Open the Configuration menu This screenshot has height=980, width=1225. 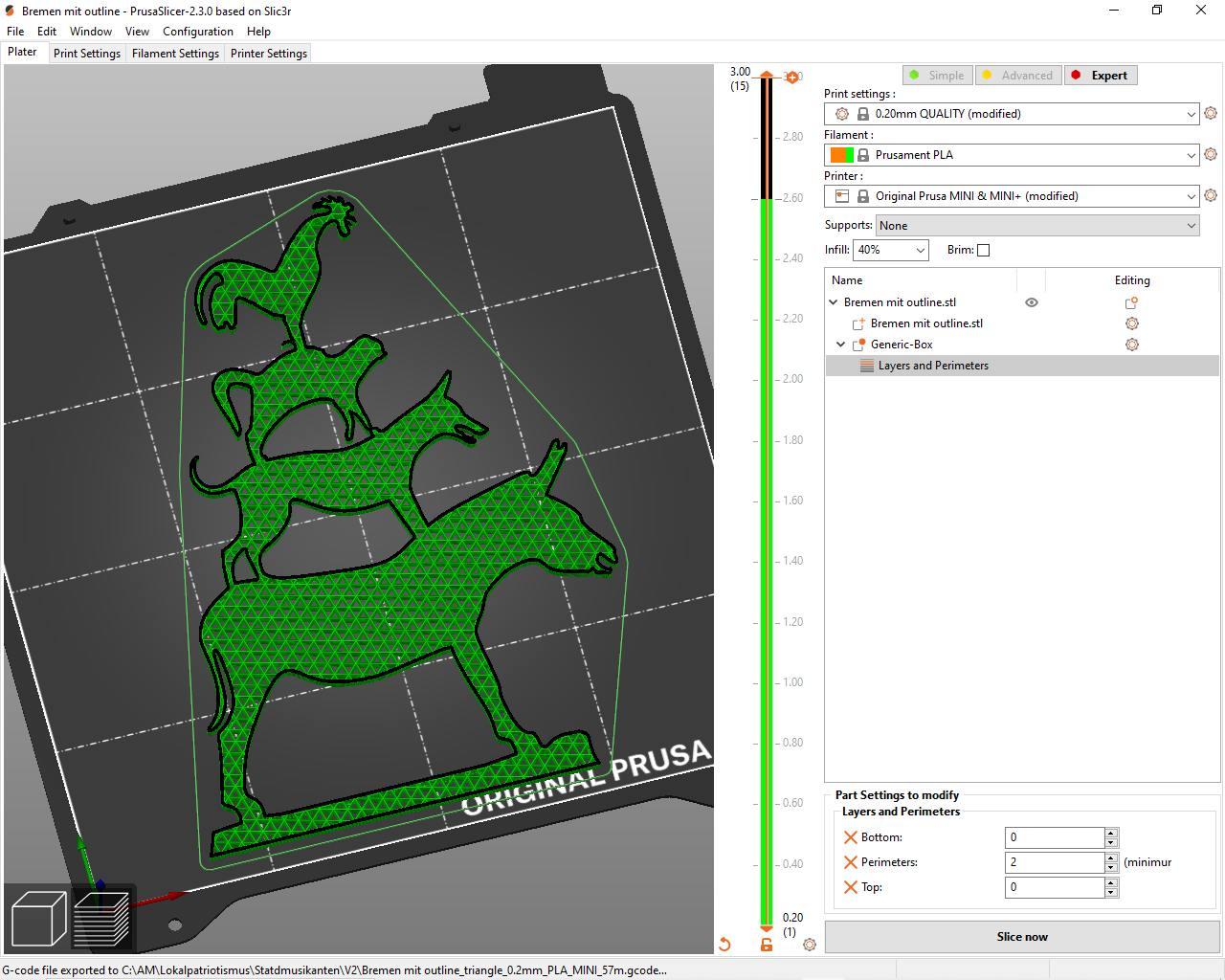point(198,32)
